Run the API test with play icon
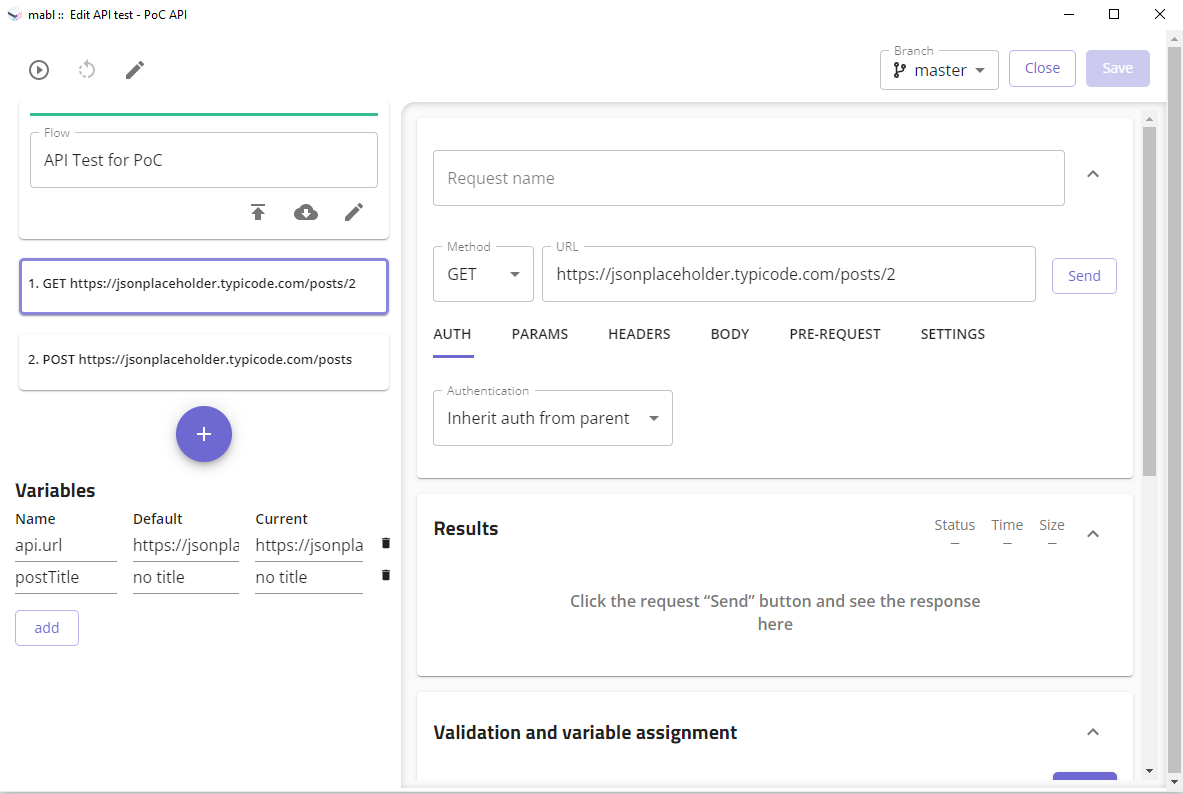This screenshot has width=1183, height=794. pyautogui.click(x=39, y=70)
